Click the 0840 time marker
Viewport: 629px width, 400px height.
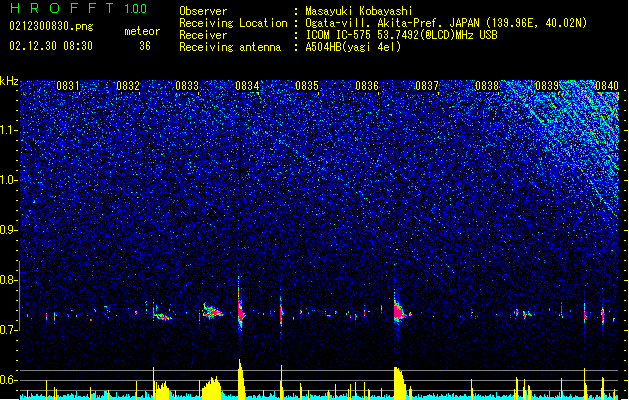(x=607, y=86)
